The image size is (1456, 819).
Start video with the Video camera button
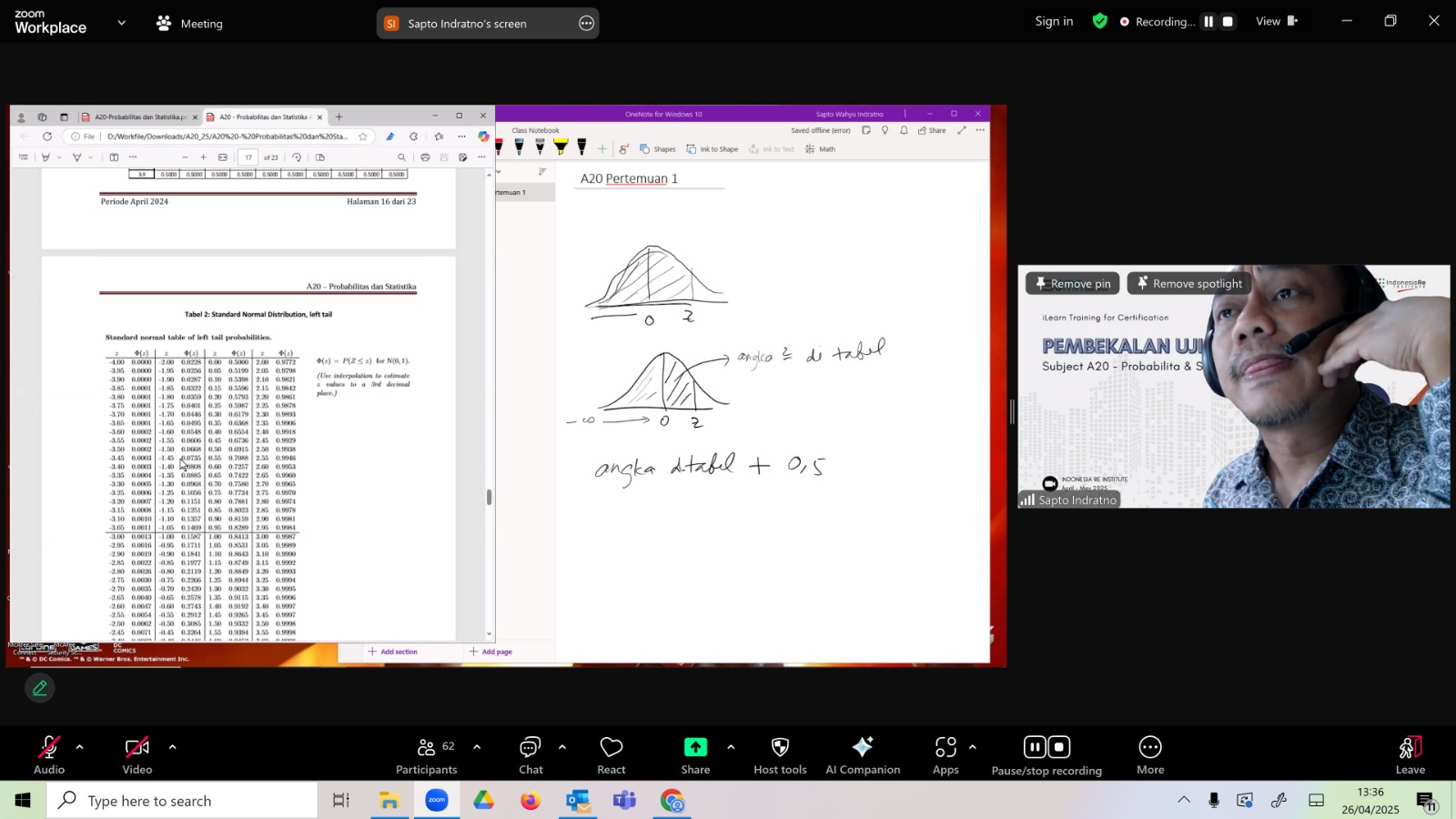click(137, 755)
